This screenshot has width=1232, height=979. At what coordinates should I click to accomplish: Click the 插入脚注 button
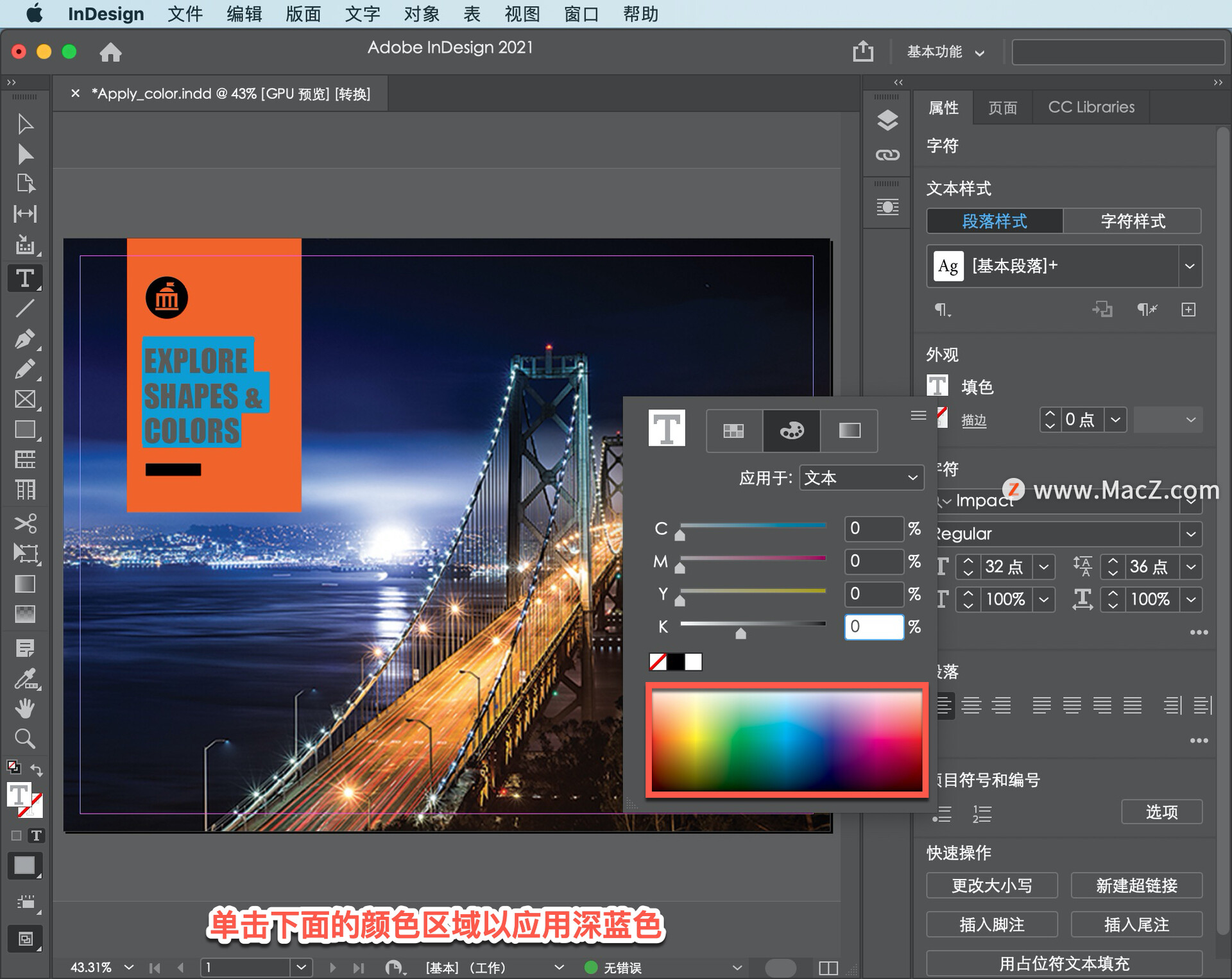(991, 924)
